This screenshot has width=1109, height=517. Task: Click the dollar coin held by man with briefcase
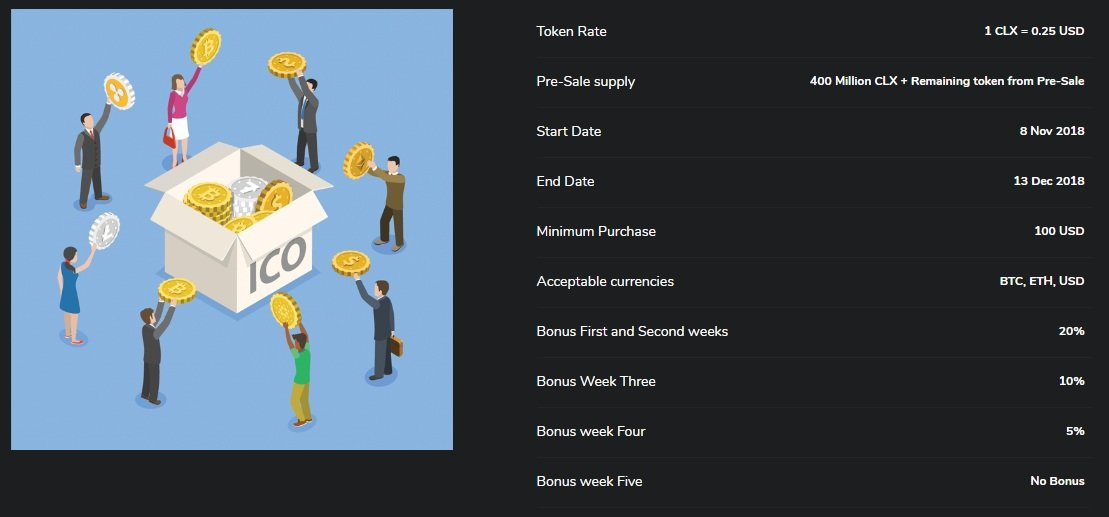pyautogui.click(x=351, y=263)
